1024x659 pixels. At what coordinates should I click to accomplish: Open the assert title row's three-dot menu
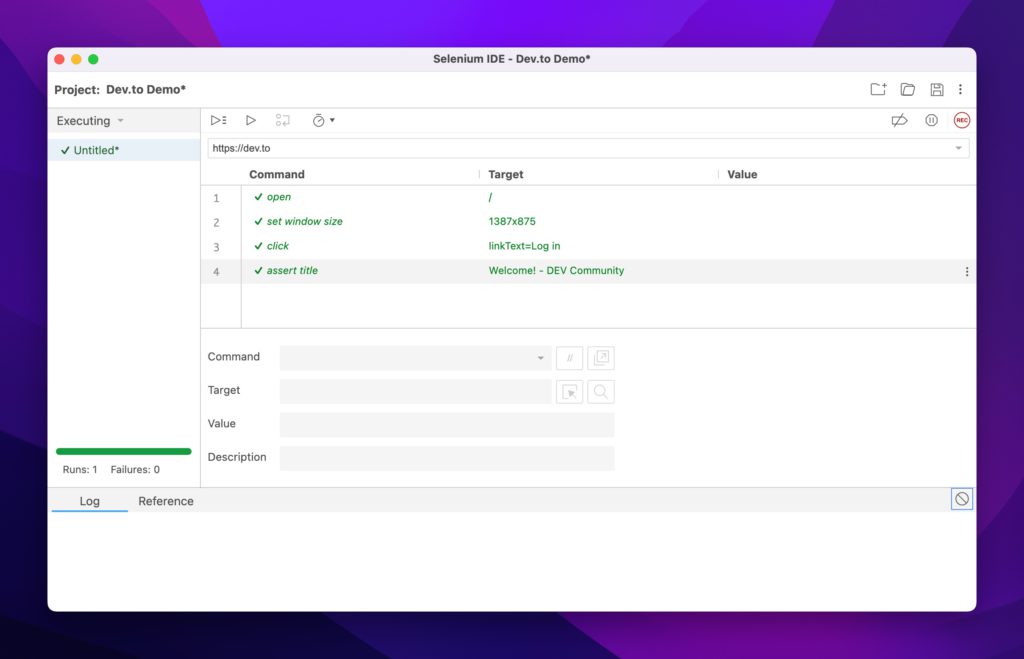point(967,272)
